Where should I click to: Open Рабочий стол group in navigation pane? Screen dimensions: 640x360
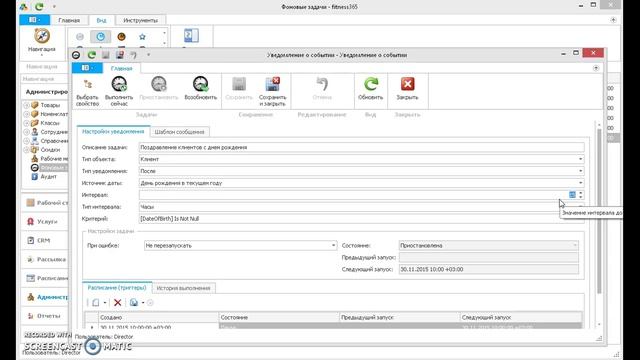point(45,202)
